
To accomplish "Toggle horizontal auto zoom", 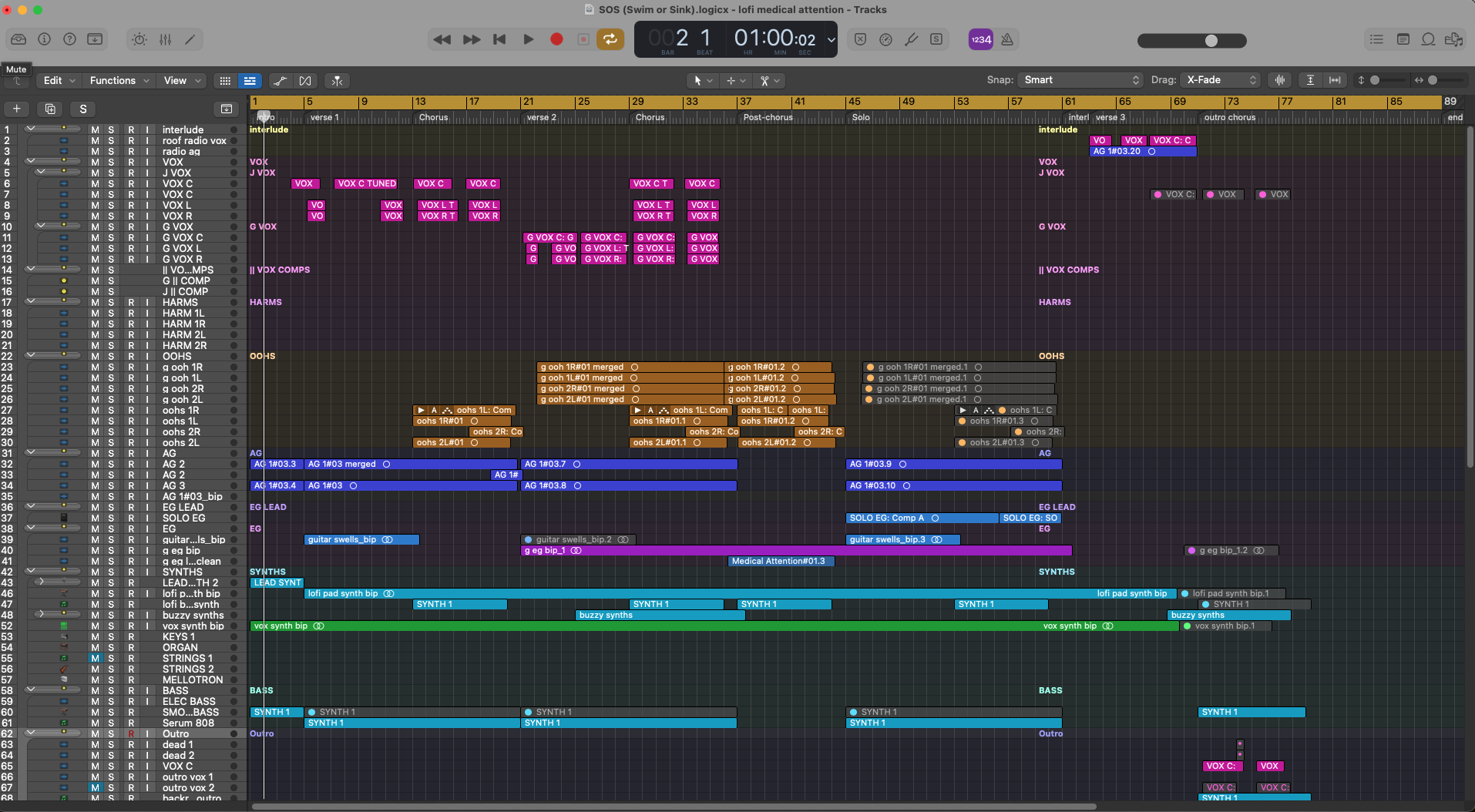I will pyautogui.click(x=1335, y=80).
